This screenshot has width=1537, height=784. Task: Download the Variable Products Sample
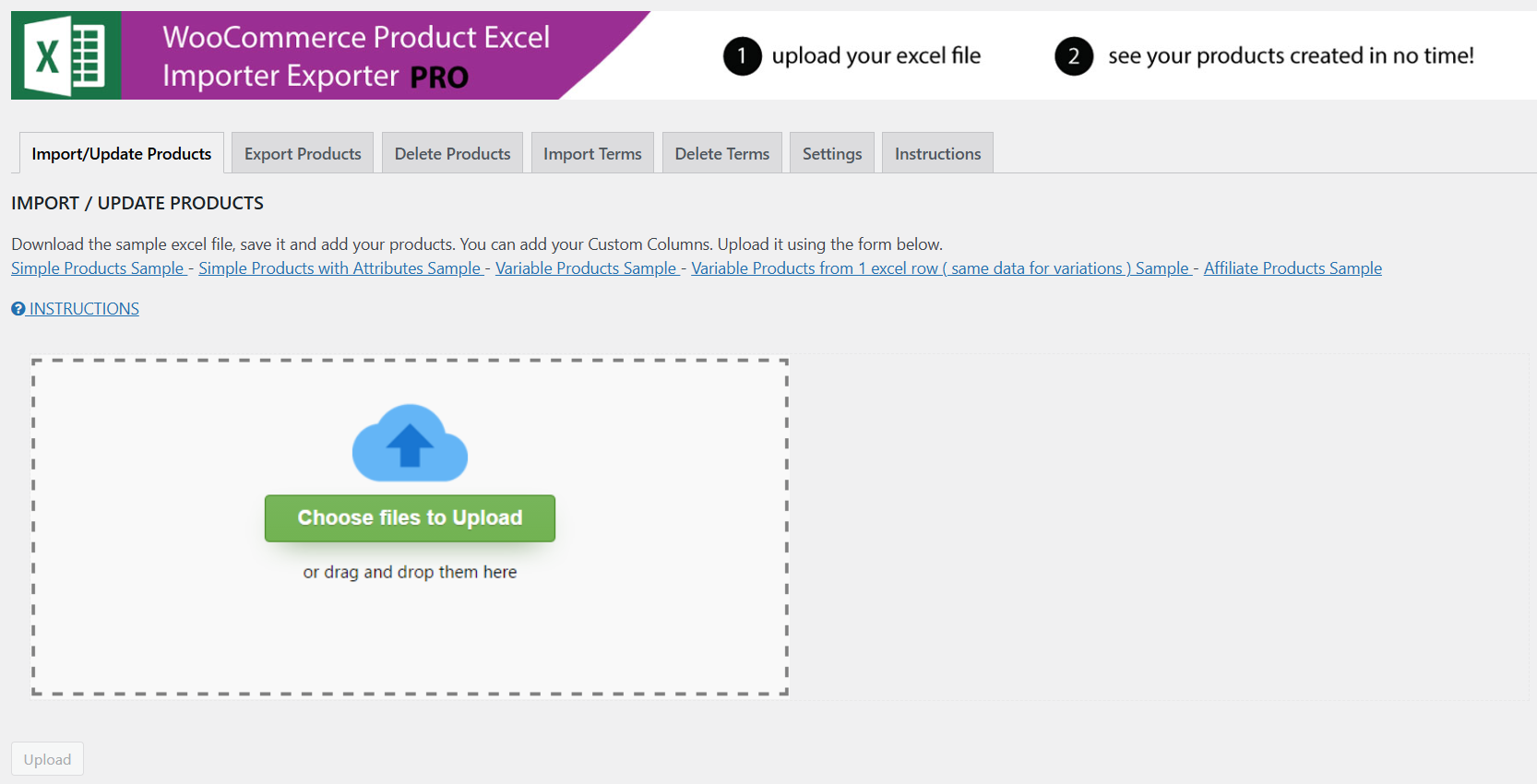point(586,268)
